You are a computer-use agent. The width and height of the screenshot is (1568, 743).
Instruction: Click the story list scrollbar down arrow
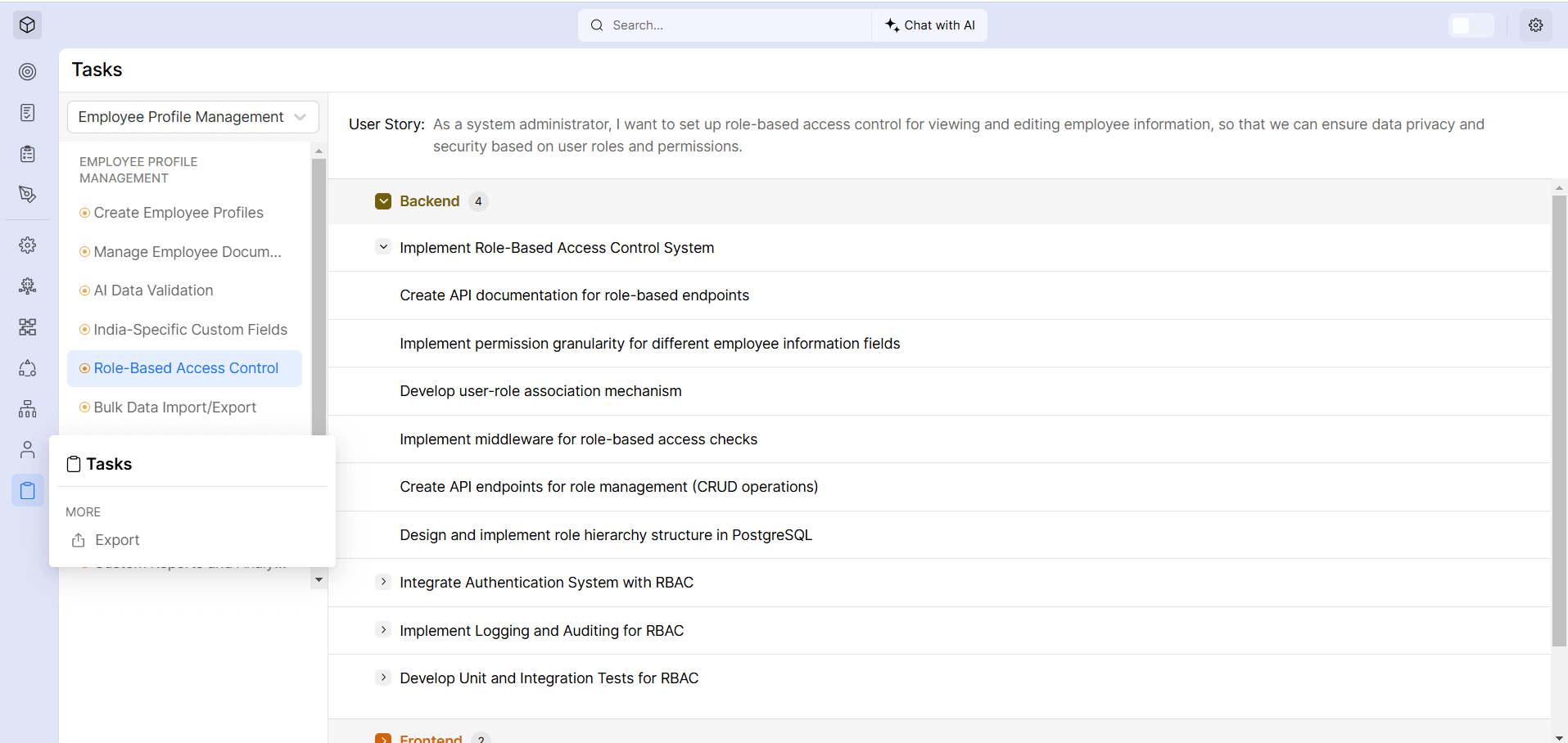pyautogui.click(x=319, y=580)
